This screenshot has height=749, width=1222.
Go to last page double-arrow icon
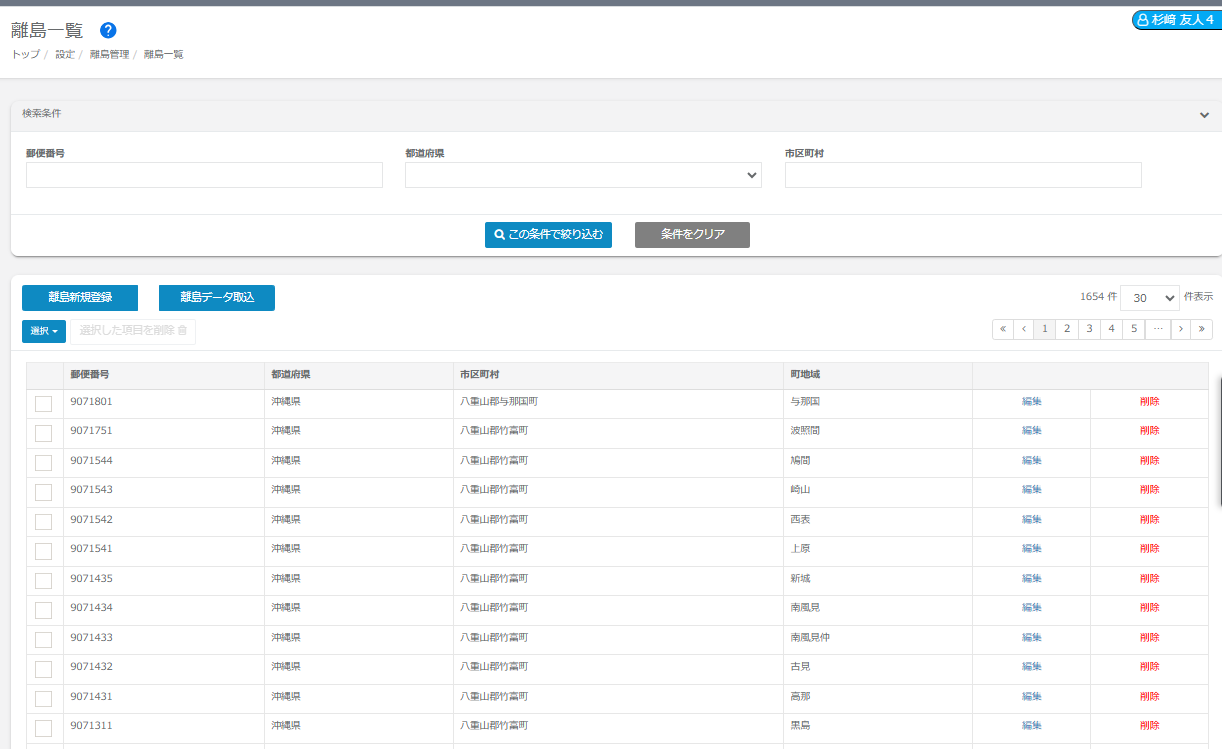[1201, 329]
